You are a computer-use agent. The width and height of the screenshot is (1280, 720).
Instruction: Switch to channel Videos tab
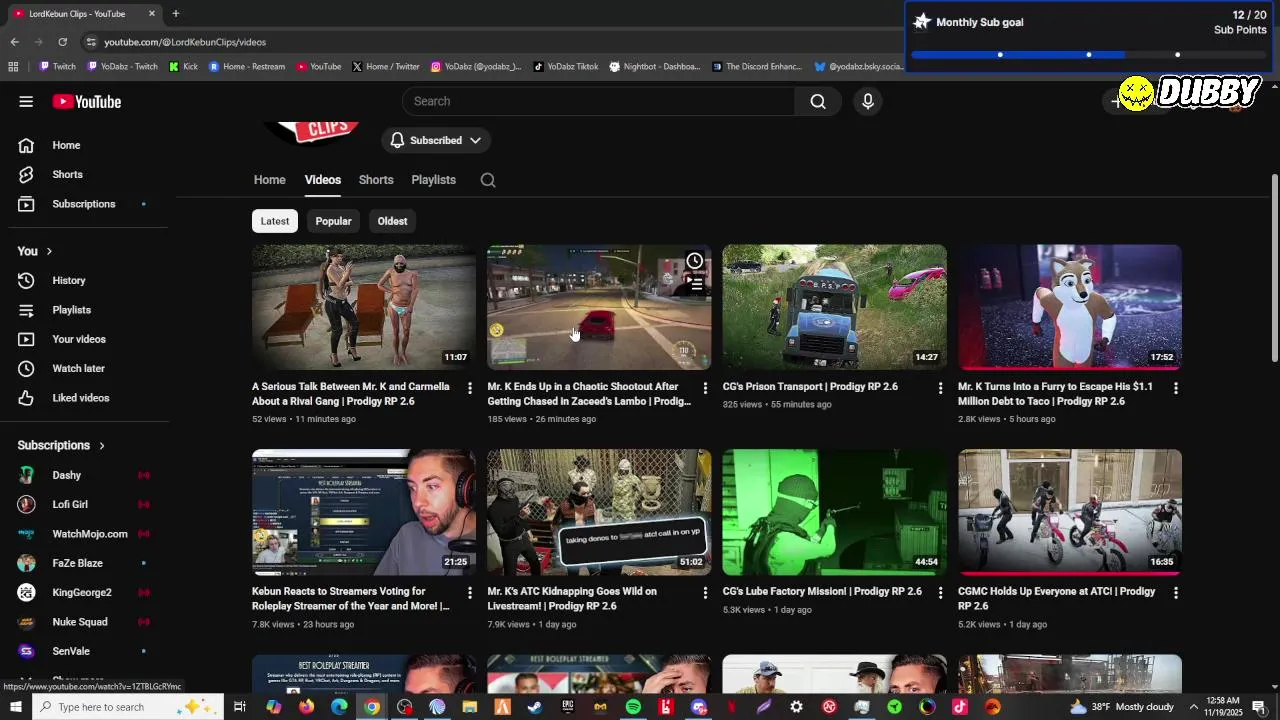[x=323, y=180]
